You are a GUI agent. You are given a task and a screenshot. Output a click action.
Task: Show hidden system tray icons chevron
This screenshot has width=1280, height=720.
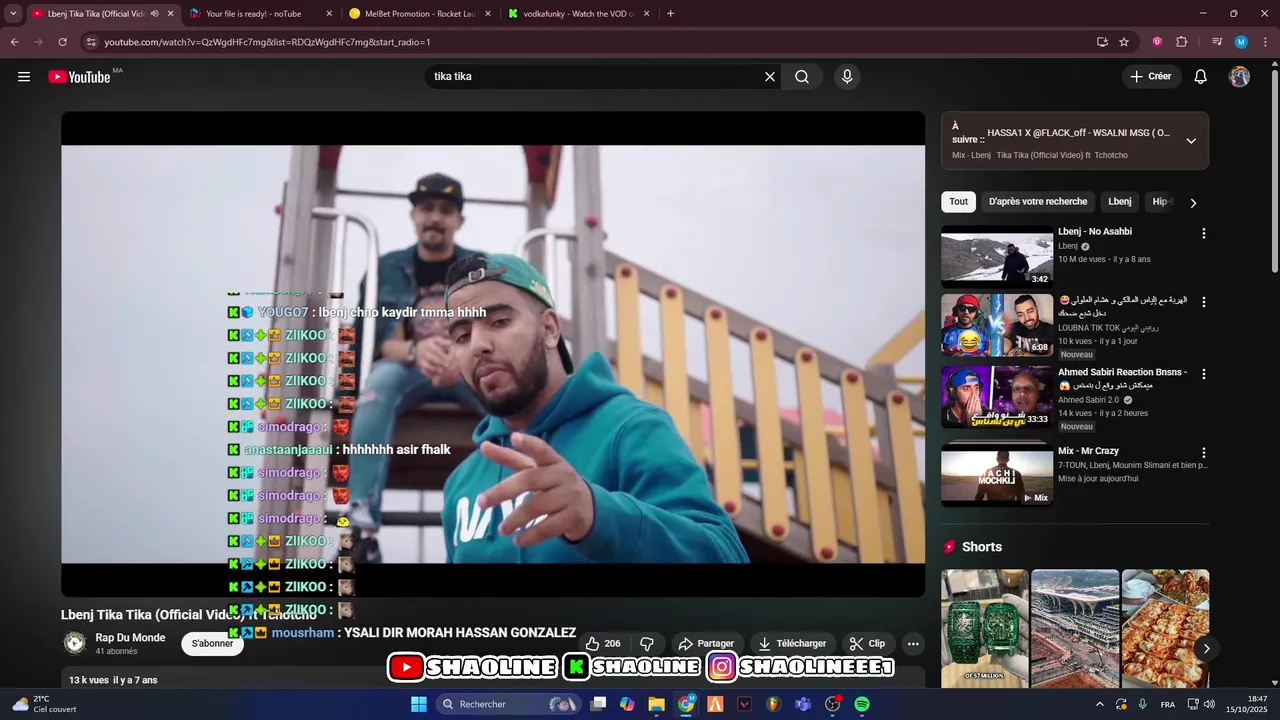1099,704
